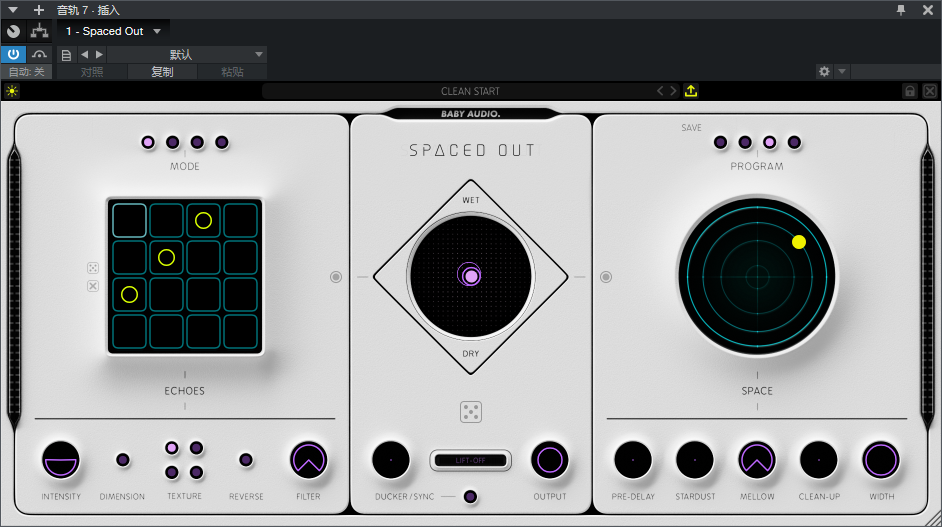Viewport: 942px width, 527px height.
Task: Click the plugin edit knob icon
Action: coord(13,31)
